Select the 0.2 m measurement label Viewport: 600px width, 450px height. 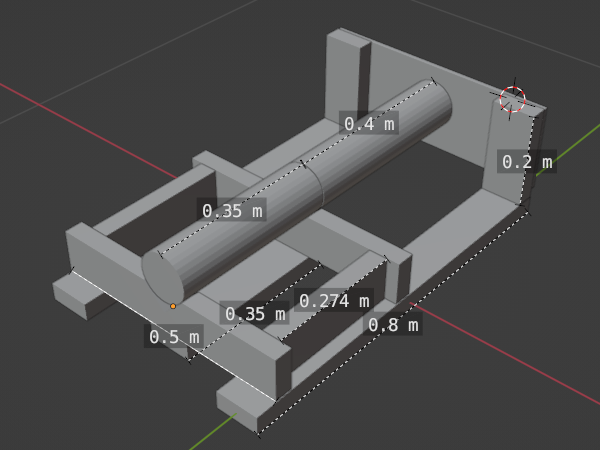pos(526,161)
